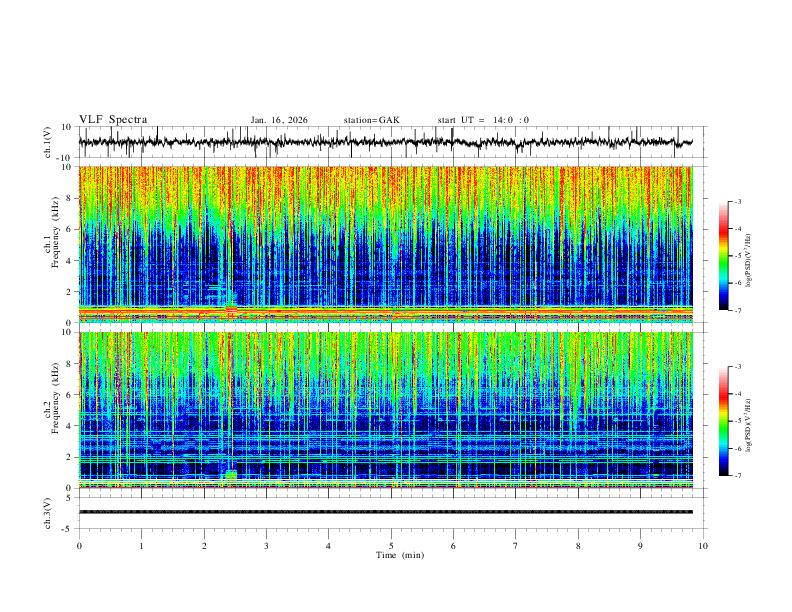Click the upper PSD color bar
The width and height of the screenshot is (792, 612).
click(x=723, y=255)
